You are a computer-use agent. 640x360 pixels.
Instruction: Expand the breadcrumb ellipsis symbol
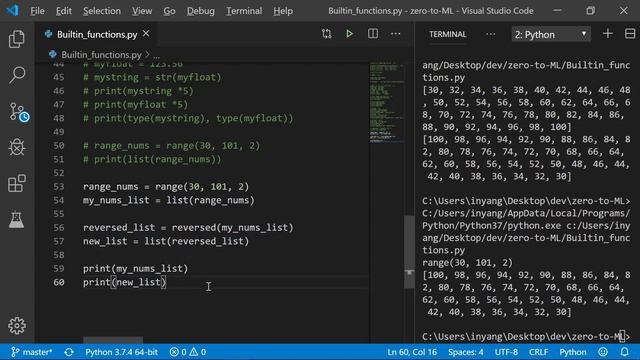[x=157, y=55]
